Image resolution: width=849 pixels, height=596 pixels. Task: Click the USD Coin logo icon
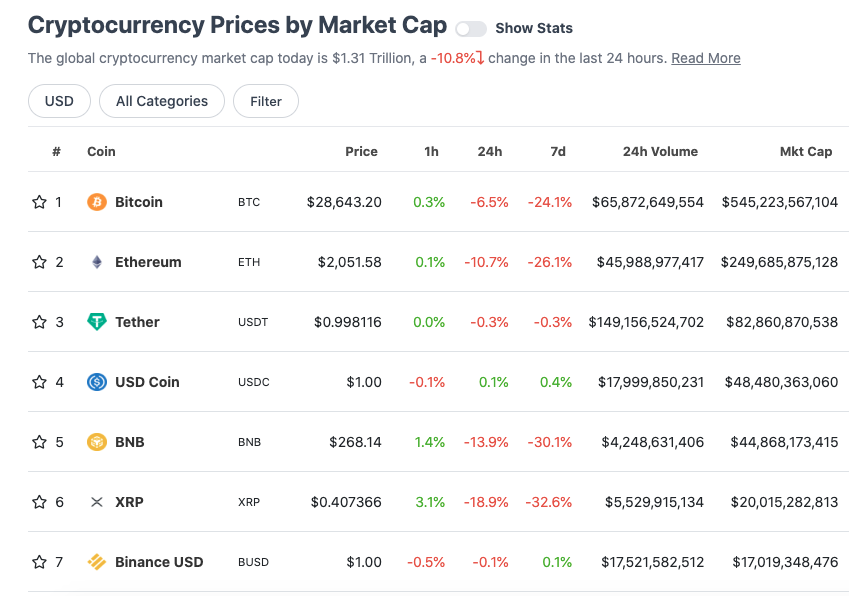[97, 382]
